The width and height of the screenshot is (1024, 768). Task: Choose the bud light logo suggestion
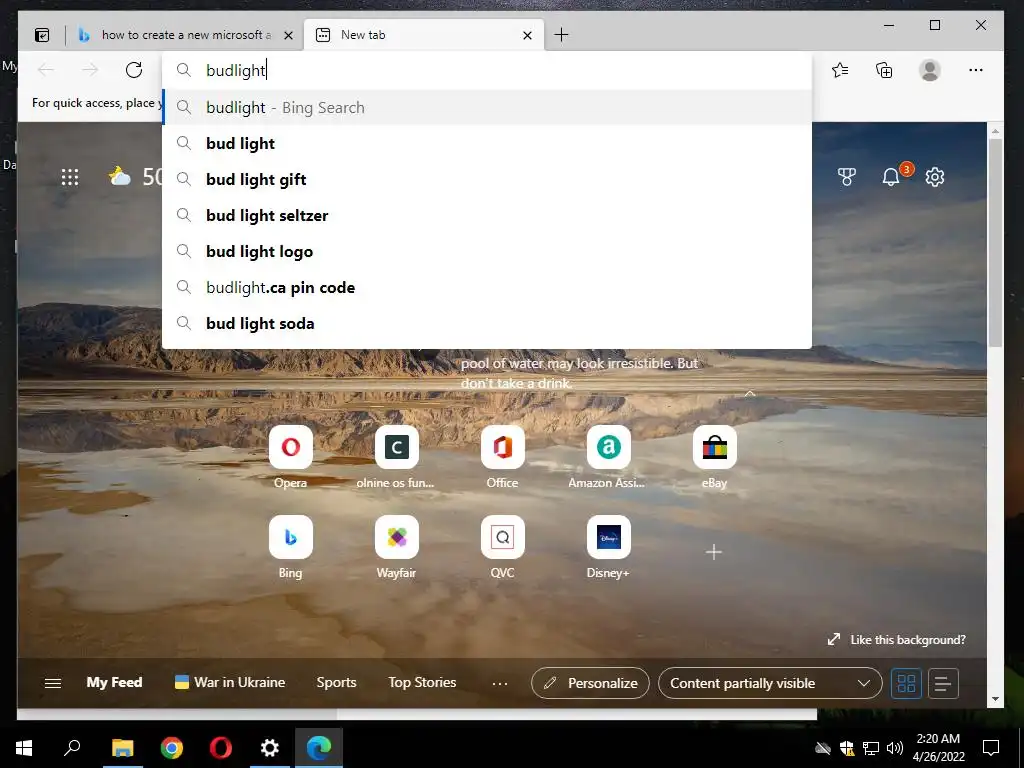pyautogui.click(x=487, y=251)
